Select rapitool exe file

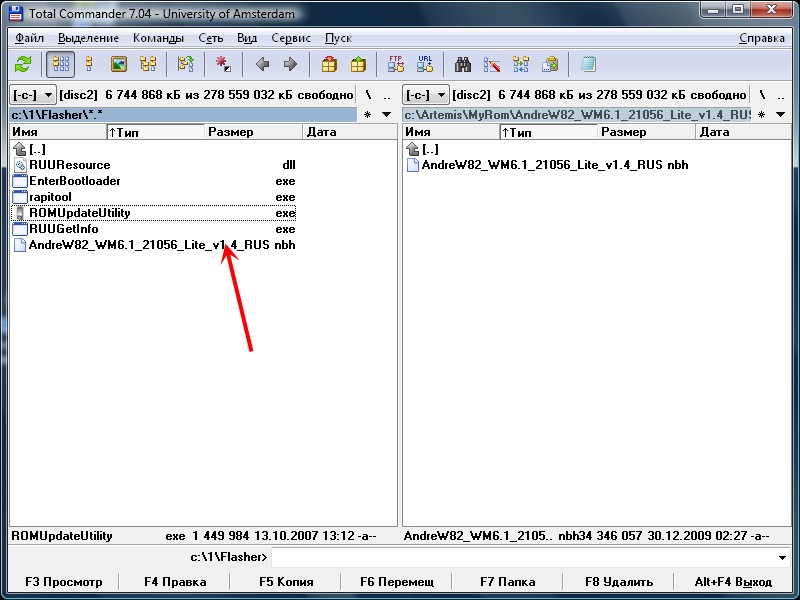tap(154, 197)
